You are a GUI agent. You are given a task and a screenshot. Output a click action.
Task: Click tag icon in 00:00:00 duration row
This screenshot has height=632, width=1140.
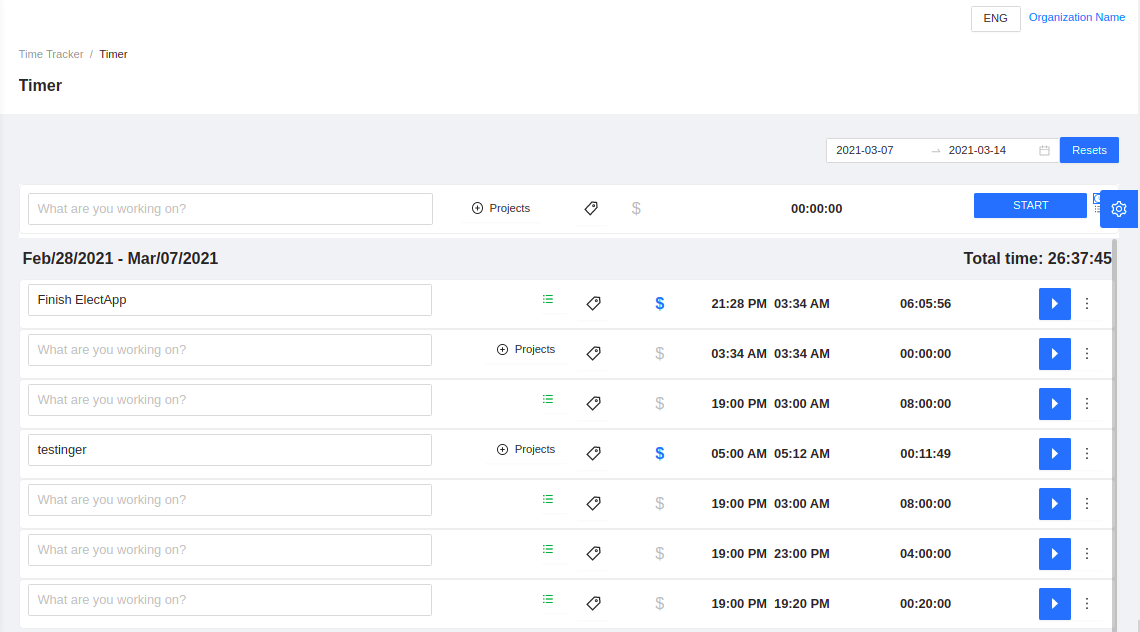[593, 353]
